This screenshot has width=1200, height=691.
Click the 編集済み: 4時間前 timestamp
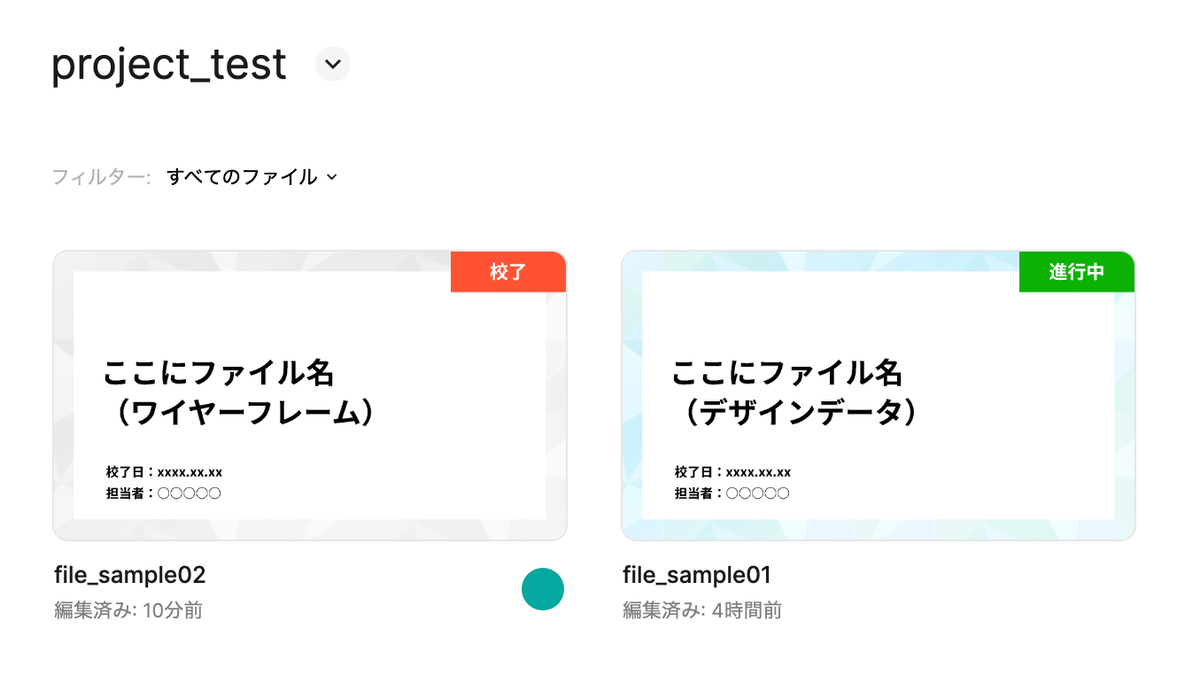(702, 610)
